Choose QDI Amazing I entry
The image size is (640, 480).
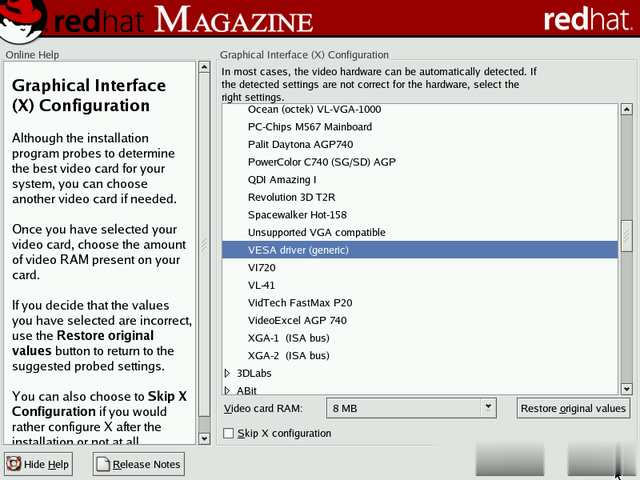tap(420, 180)
